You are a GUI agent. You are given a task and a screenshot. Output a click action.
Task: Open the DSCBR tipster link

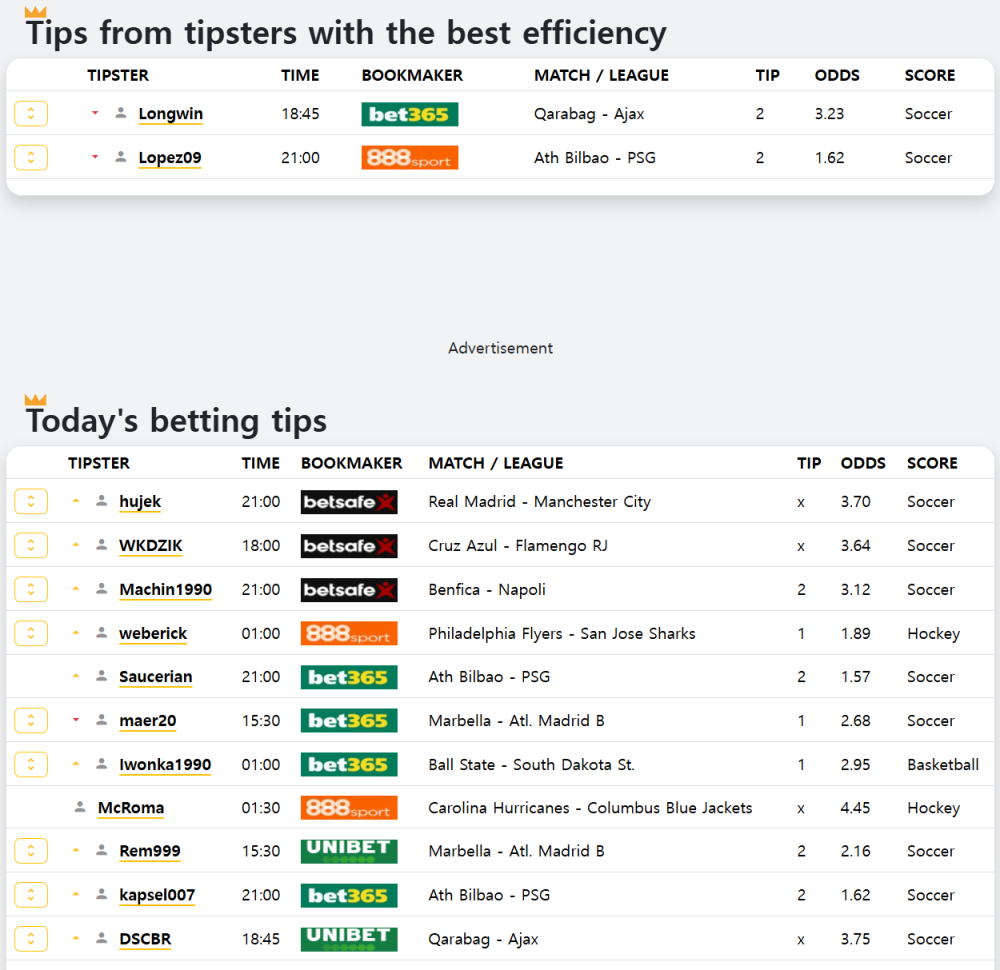tap(145, 939)
